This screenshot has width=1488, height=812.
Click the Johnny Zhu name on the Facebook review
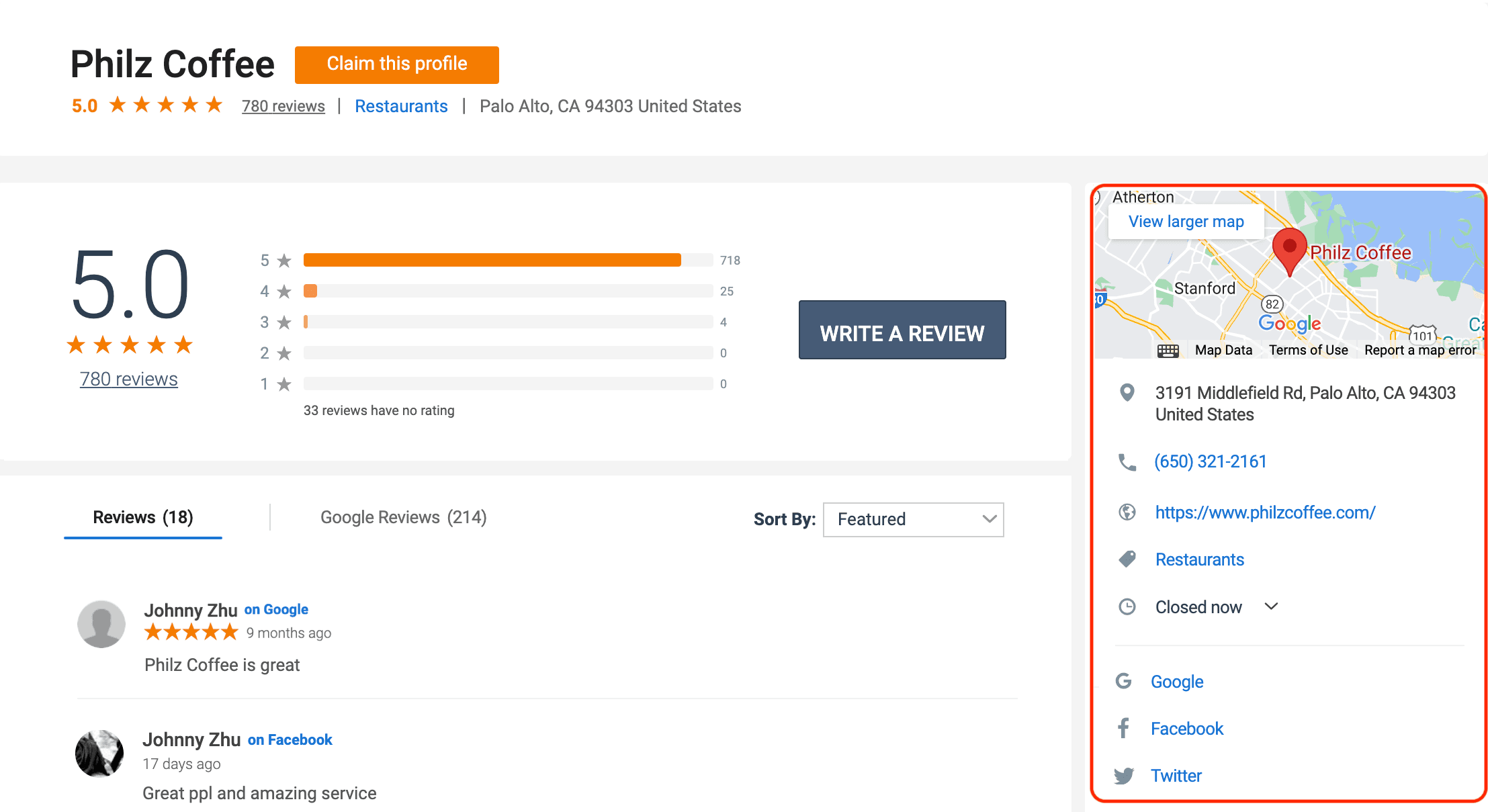191,739
